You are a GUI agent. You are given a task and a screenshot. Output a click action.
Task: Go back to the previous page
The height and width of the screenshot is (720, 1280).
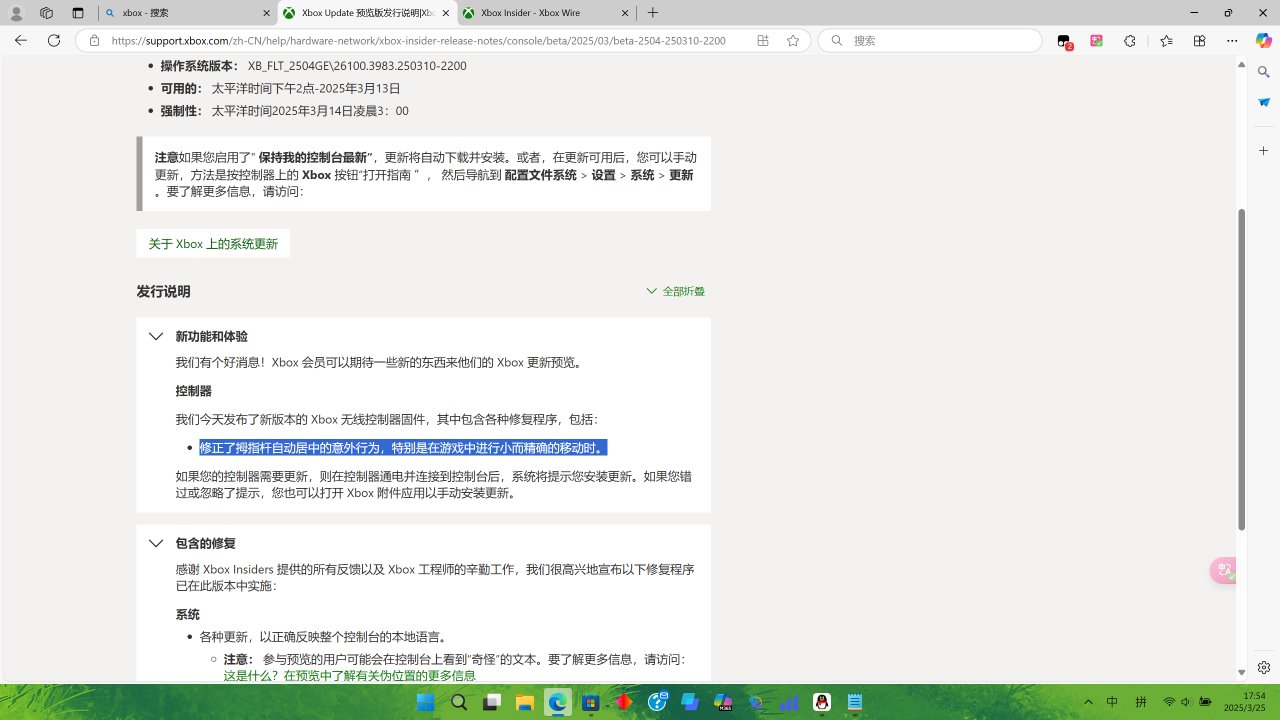click(x=21, y=41)
